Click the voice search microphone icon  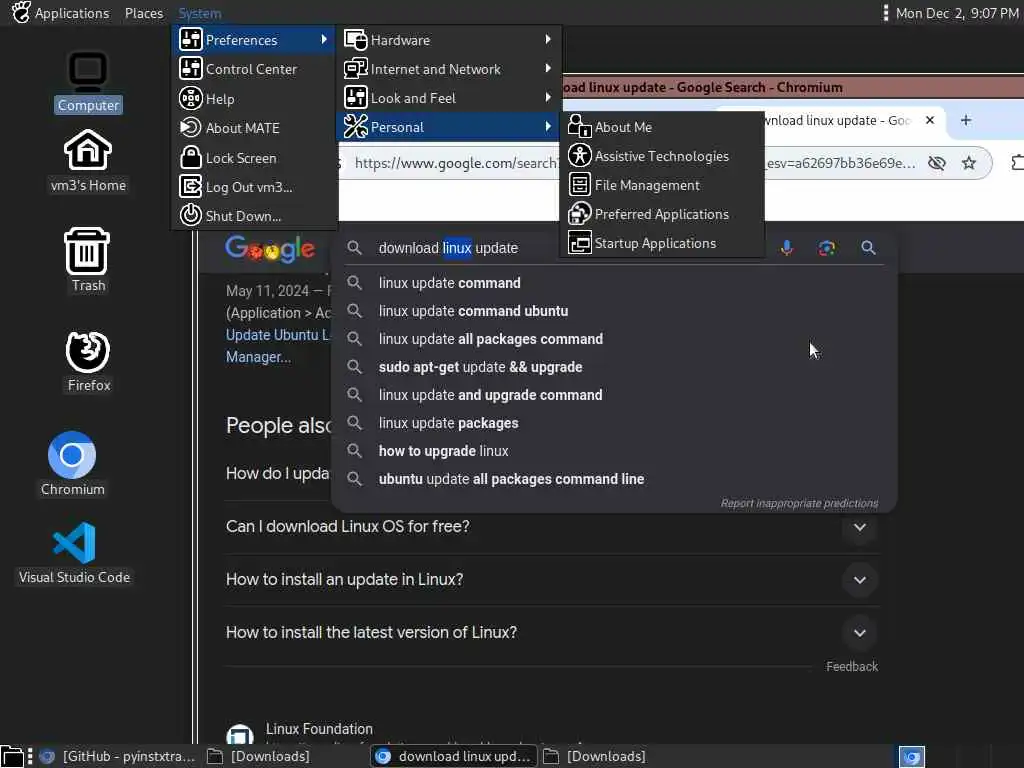787,248
